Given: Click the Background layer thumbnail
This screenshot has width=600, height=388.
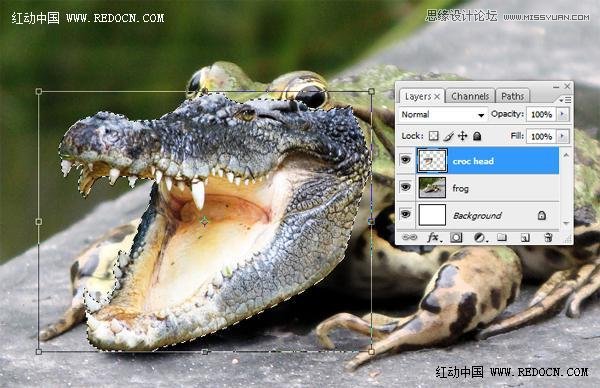Looking at the screenshot, I should (x=432, y=215).
